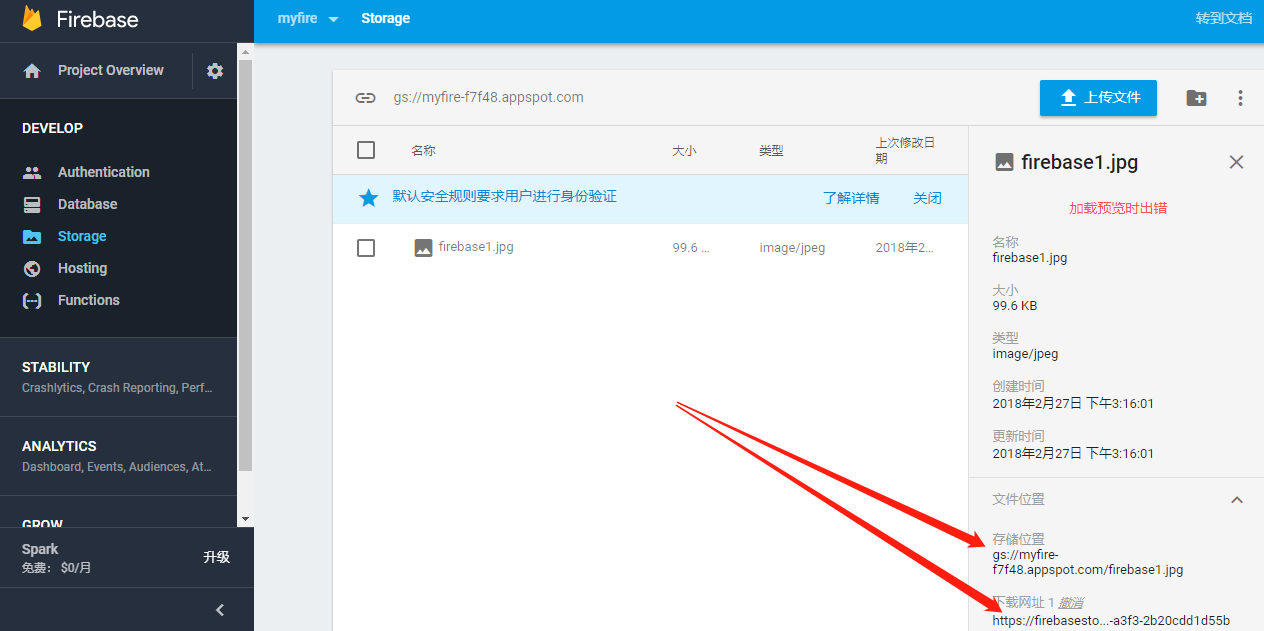The height and width of the screenshot is (631, 1264).
Task: Click the gs:// storage location path in details
Action: (x=1087, y=562)
